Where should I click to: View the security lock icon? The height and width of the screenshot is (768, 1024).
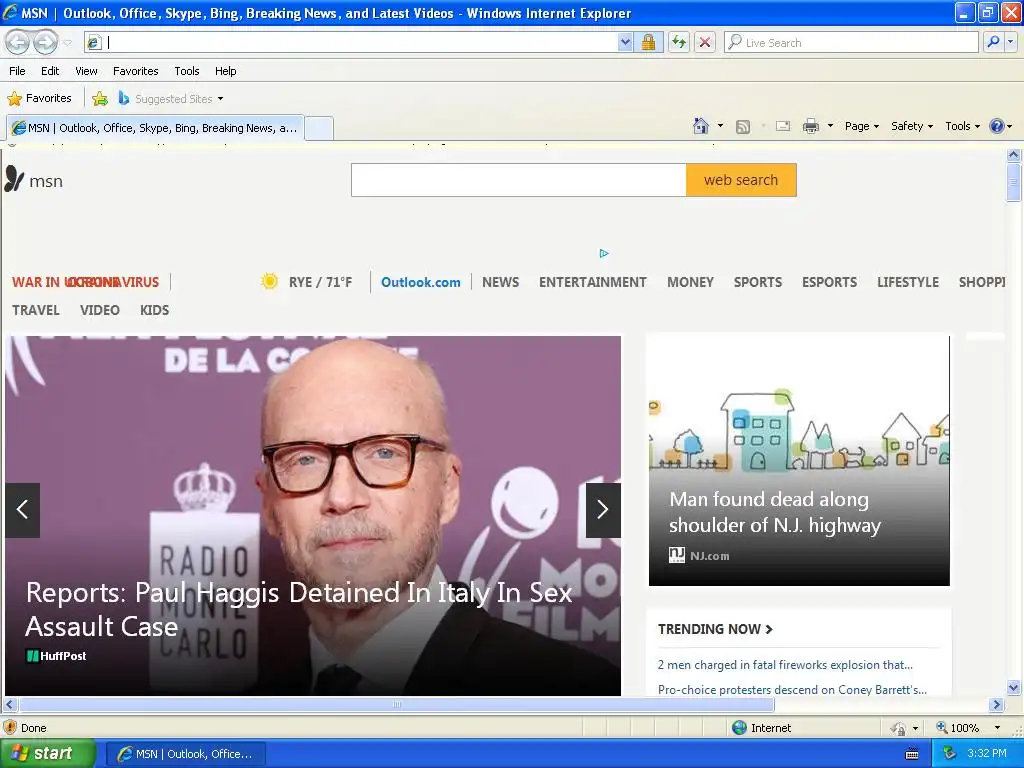pyautogui.click(x=648, y=42)
